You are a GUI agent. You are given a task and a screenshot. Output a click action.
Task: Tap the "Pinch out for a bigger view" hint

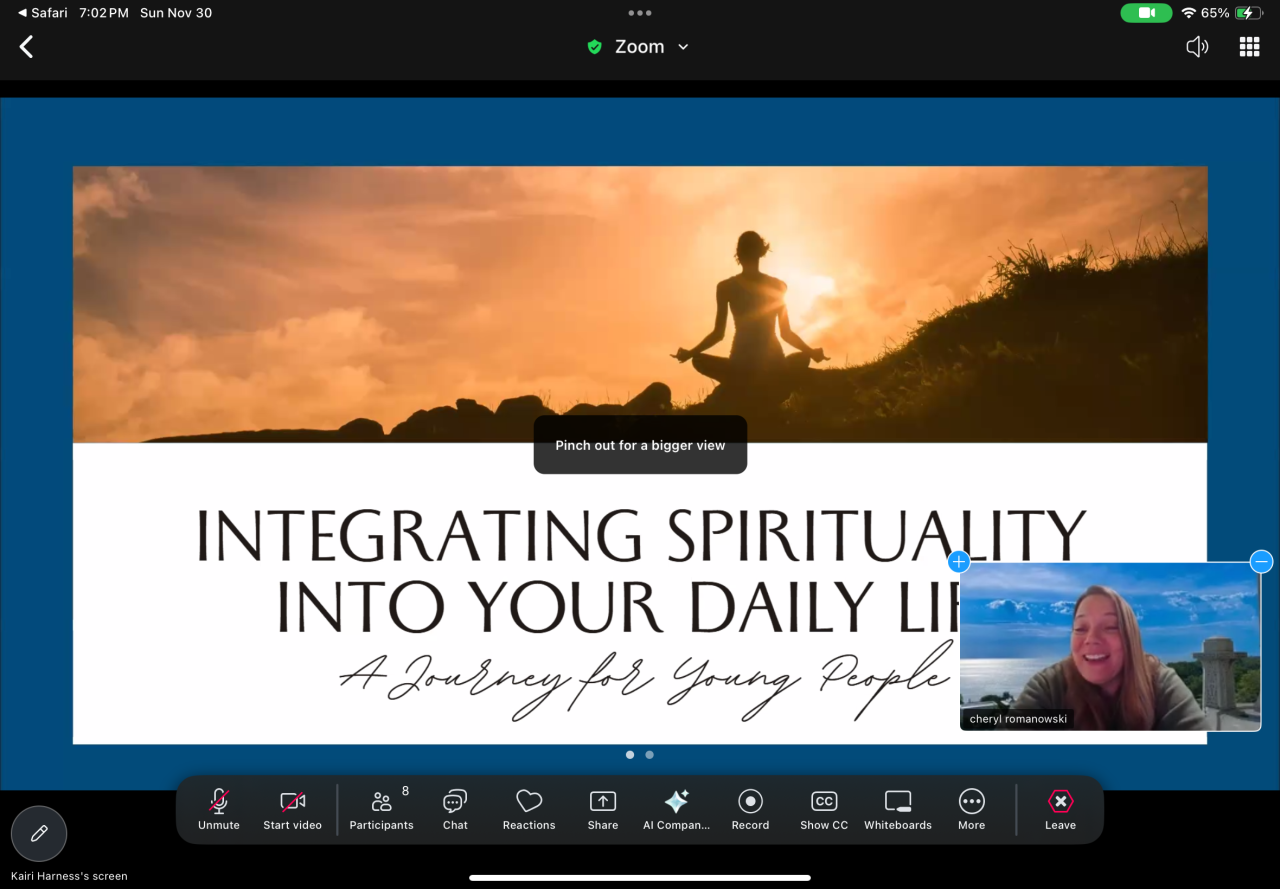point(640,445)
